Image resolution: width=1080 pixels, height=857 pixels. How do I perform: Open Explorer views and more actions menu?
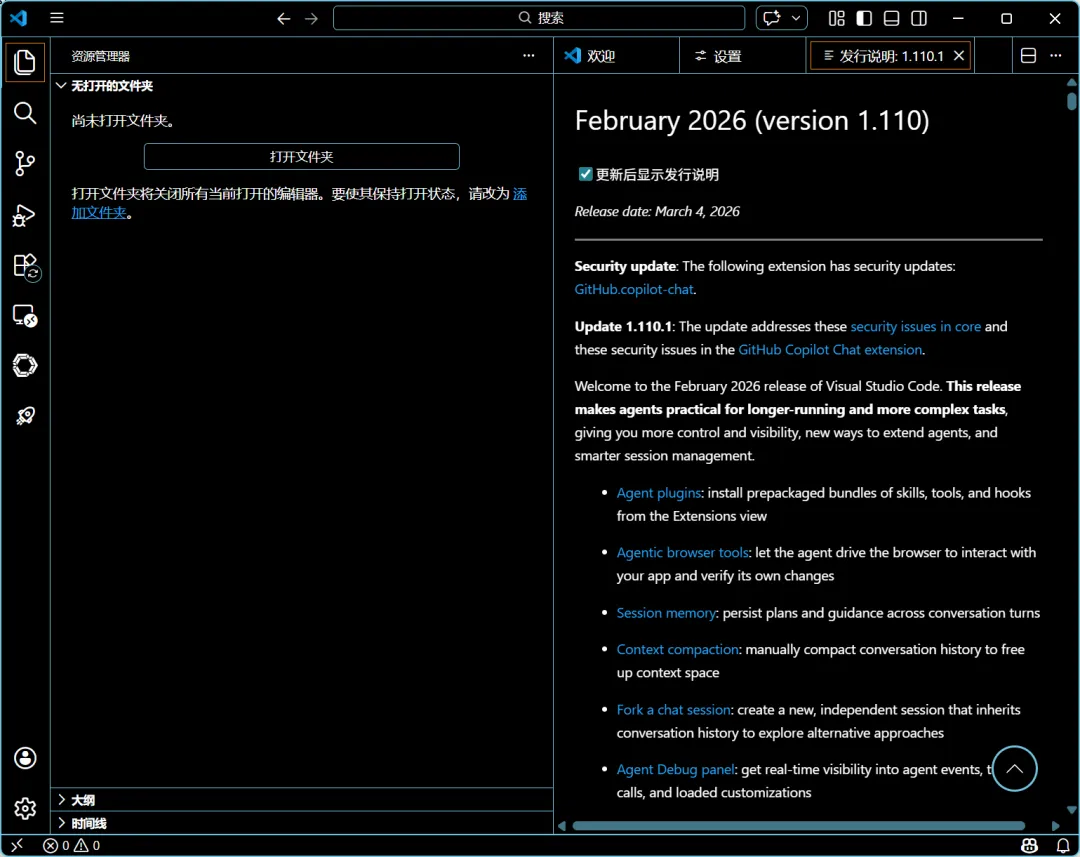[x=528, y=56]
